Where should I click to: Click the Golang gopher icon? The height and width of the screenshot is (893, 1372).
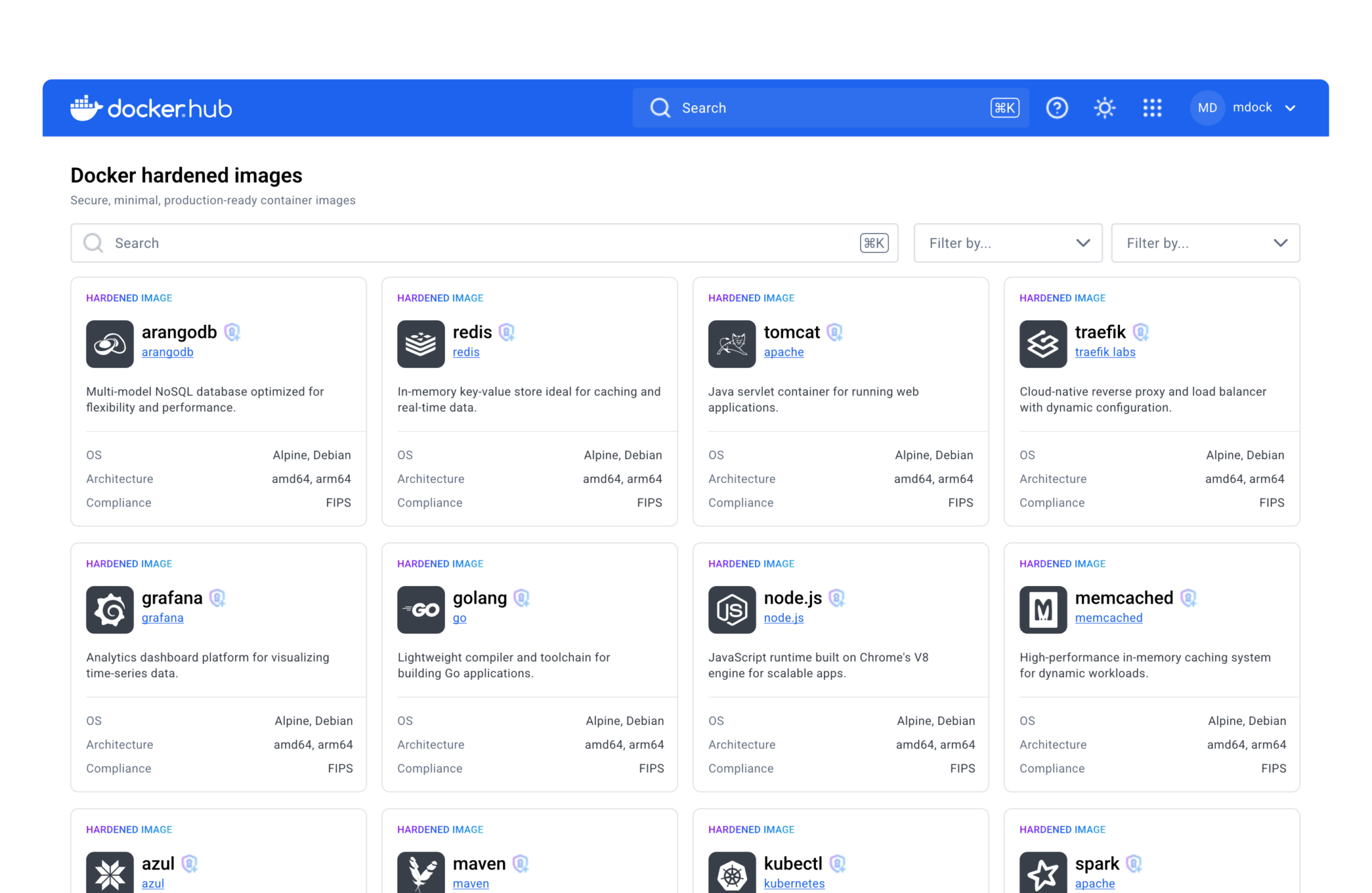pyautogui.click(x=421, y=610)
